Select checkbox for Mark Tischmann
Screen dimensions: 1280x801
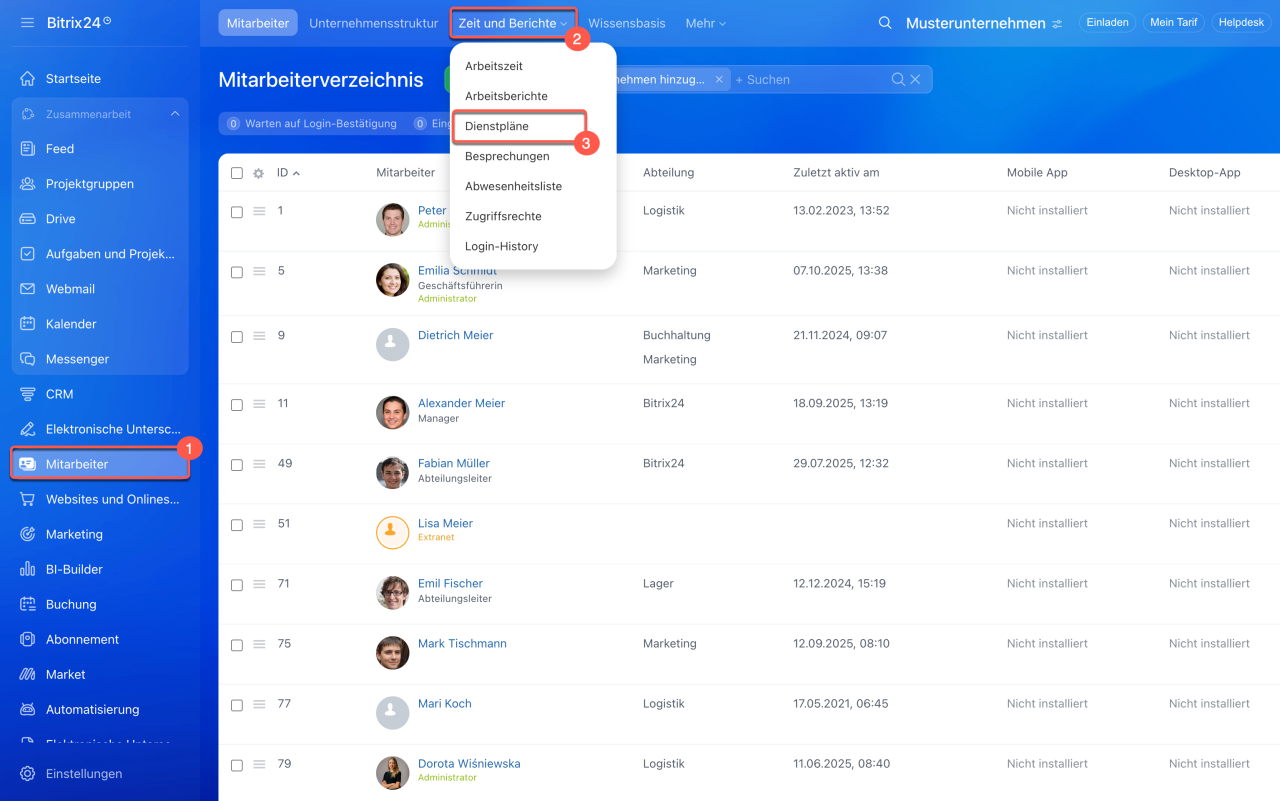[x=237, y=645]
